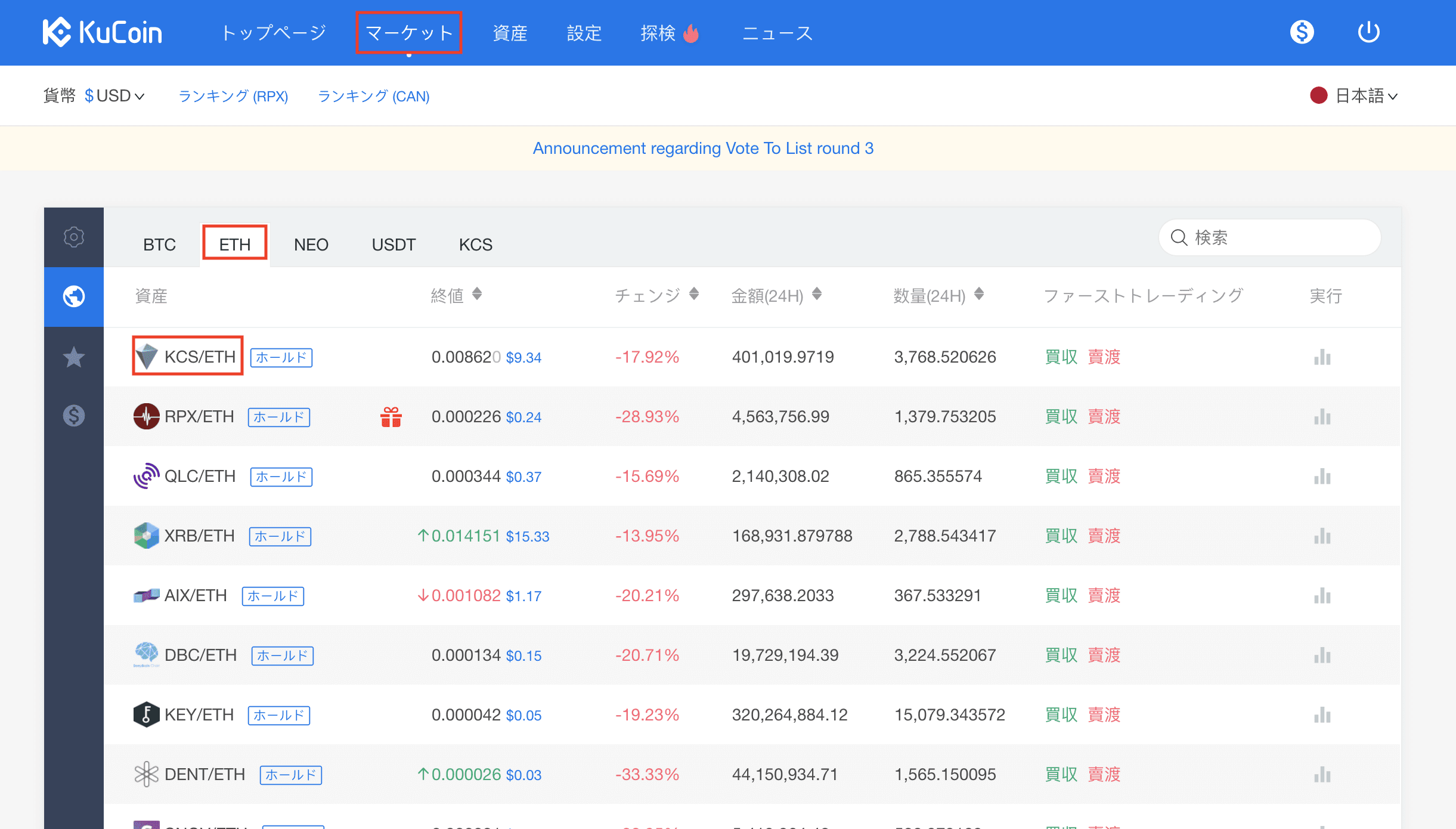Screen dimensions: 1456x829
Task: Open the chart icon for the DBC/ETH row
Action: point(1322,655)
